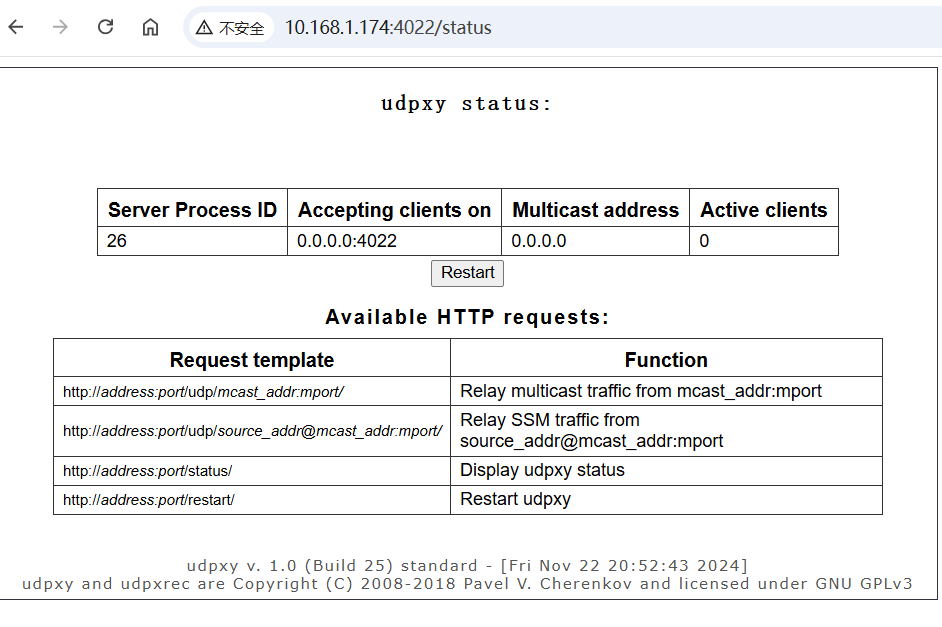Select the 'Server Process ID' column header
942x627 pixels.
click(x=192, y=210)
